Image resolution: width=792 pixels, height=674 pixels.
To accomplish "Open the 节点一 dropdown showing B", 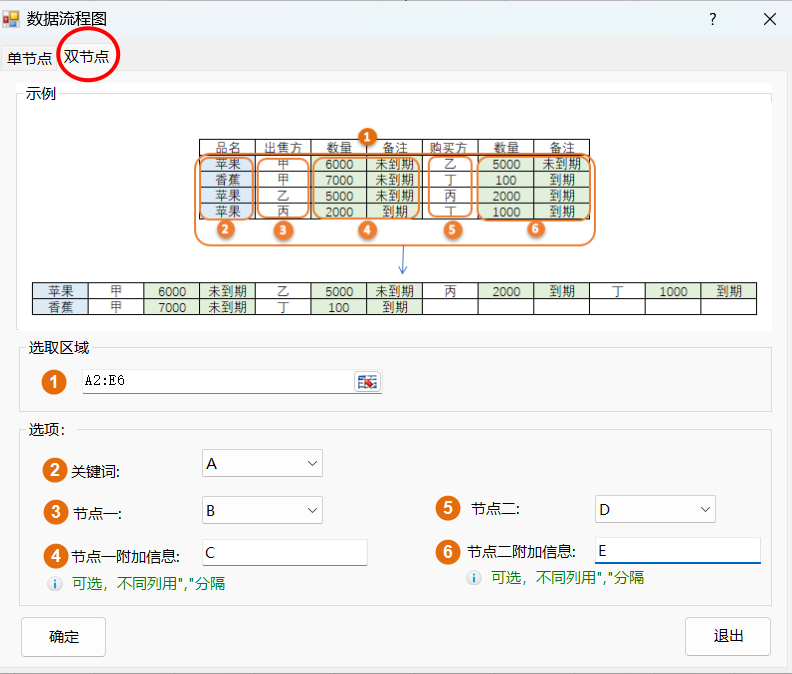I will (262, 510).
